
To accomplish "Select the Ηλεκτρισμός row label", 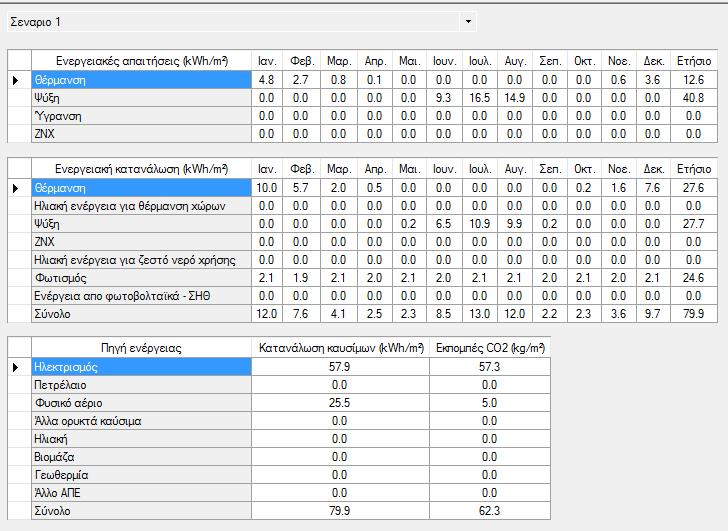I will pyautogui.click(x=142, y=367).
